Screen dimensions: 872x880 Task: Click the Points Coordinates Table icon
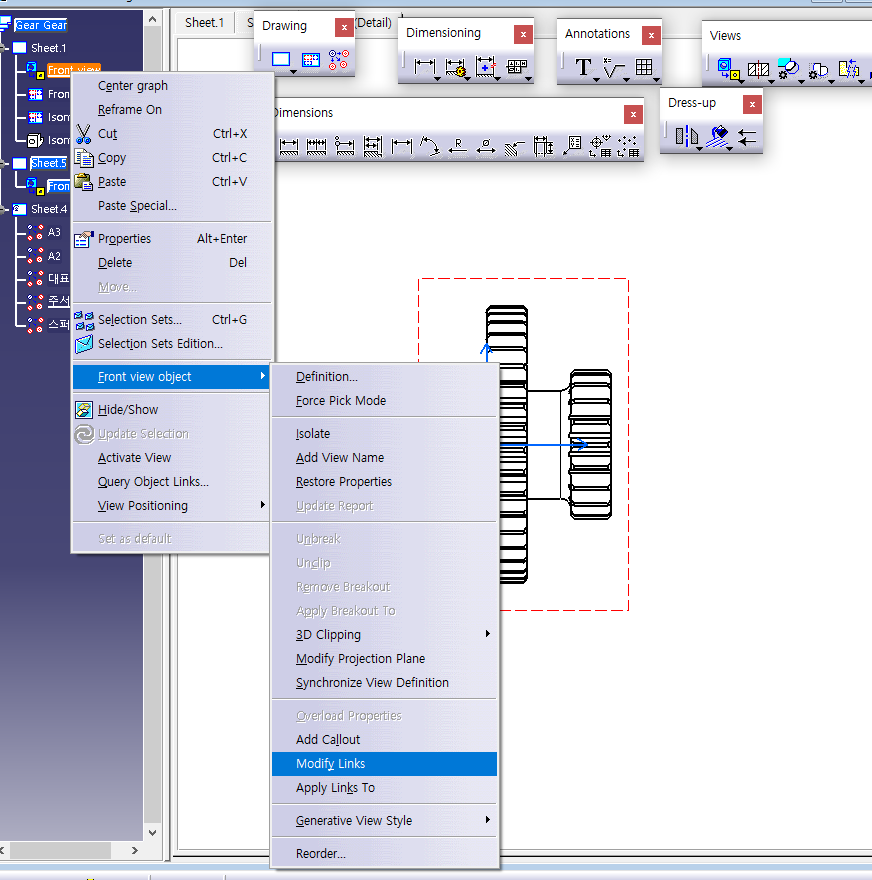click(628, 146)
